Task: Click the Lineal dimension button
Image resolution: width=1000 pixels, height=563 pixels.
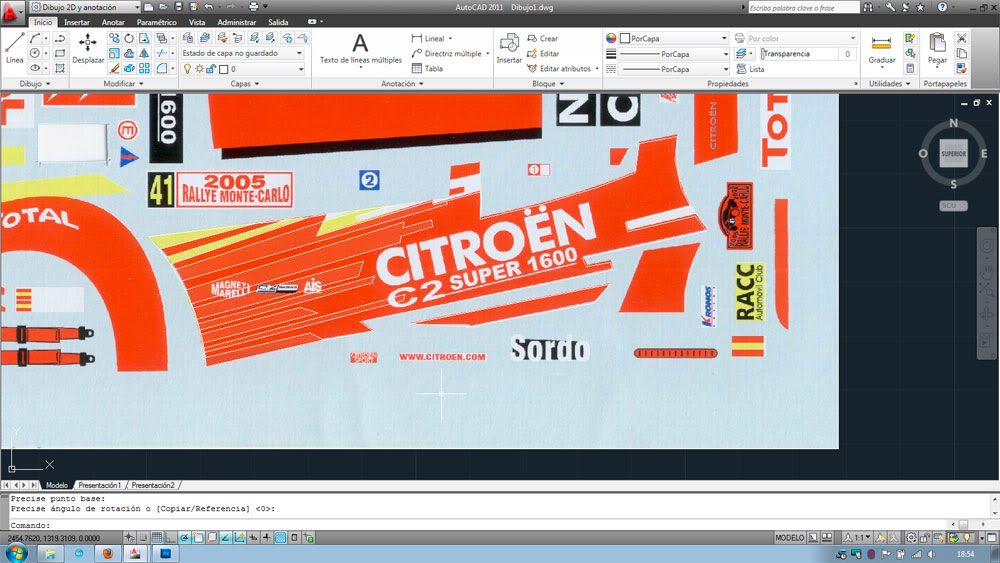Action: point(431,38)
